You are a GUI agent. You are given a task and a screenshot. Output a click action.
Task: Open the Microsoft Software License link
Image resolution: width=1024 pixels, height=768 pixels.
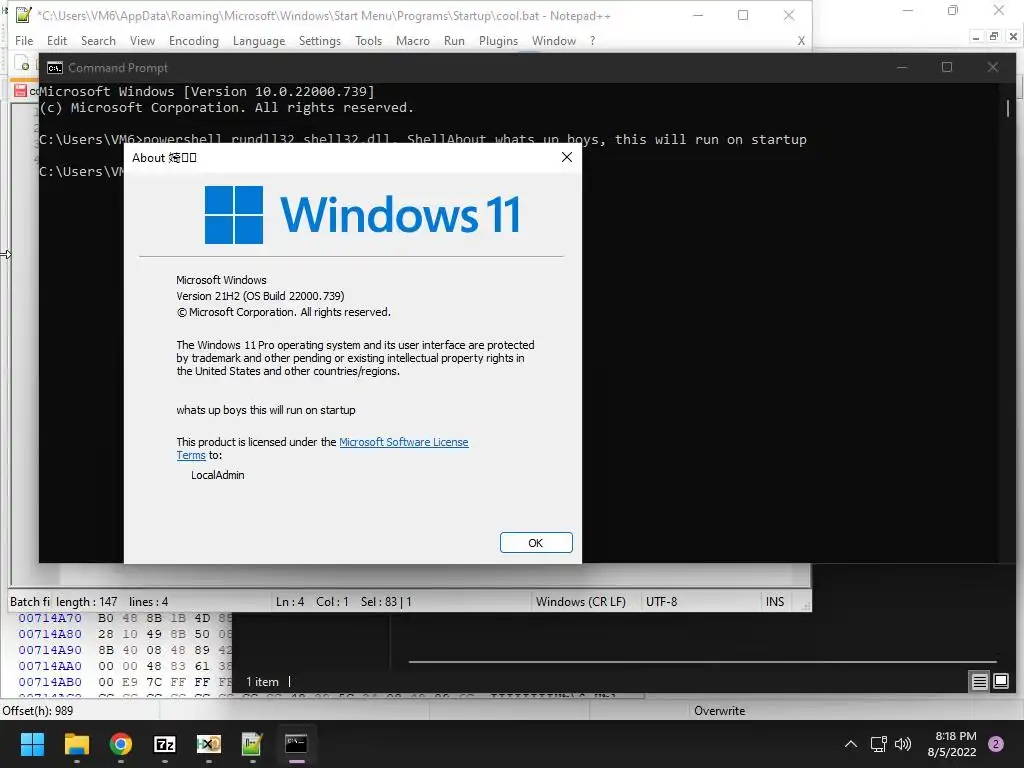pyautogui.click(x=404, y=442)
